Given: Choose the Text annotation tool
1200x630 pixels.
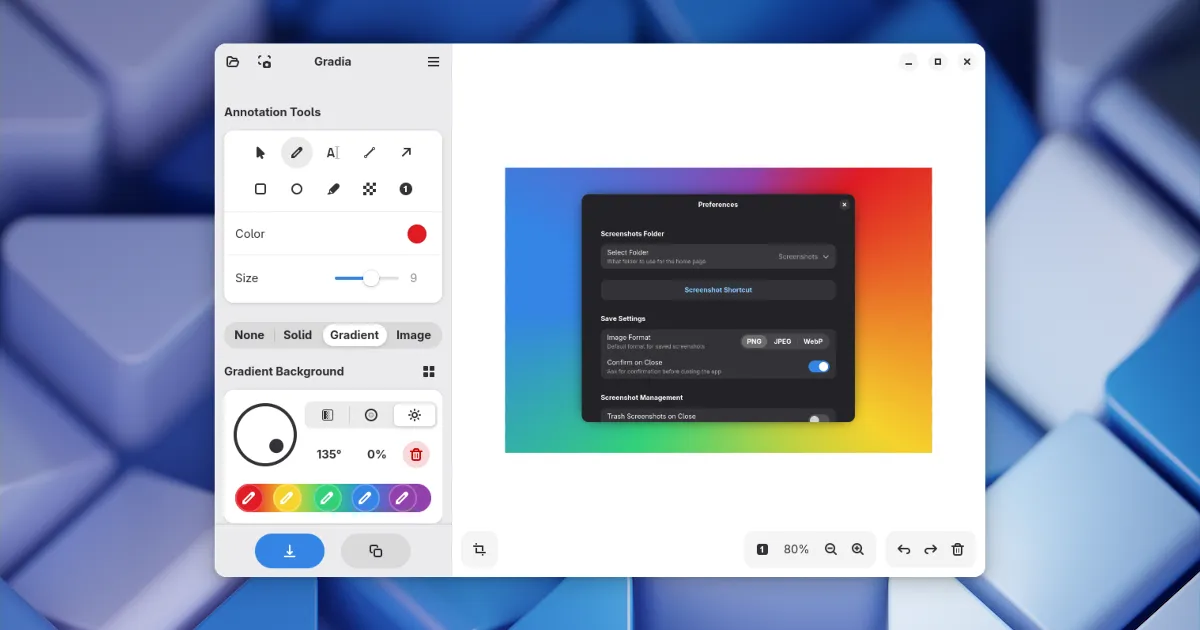Looking at the screenshot, I should coord(333,153).
